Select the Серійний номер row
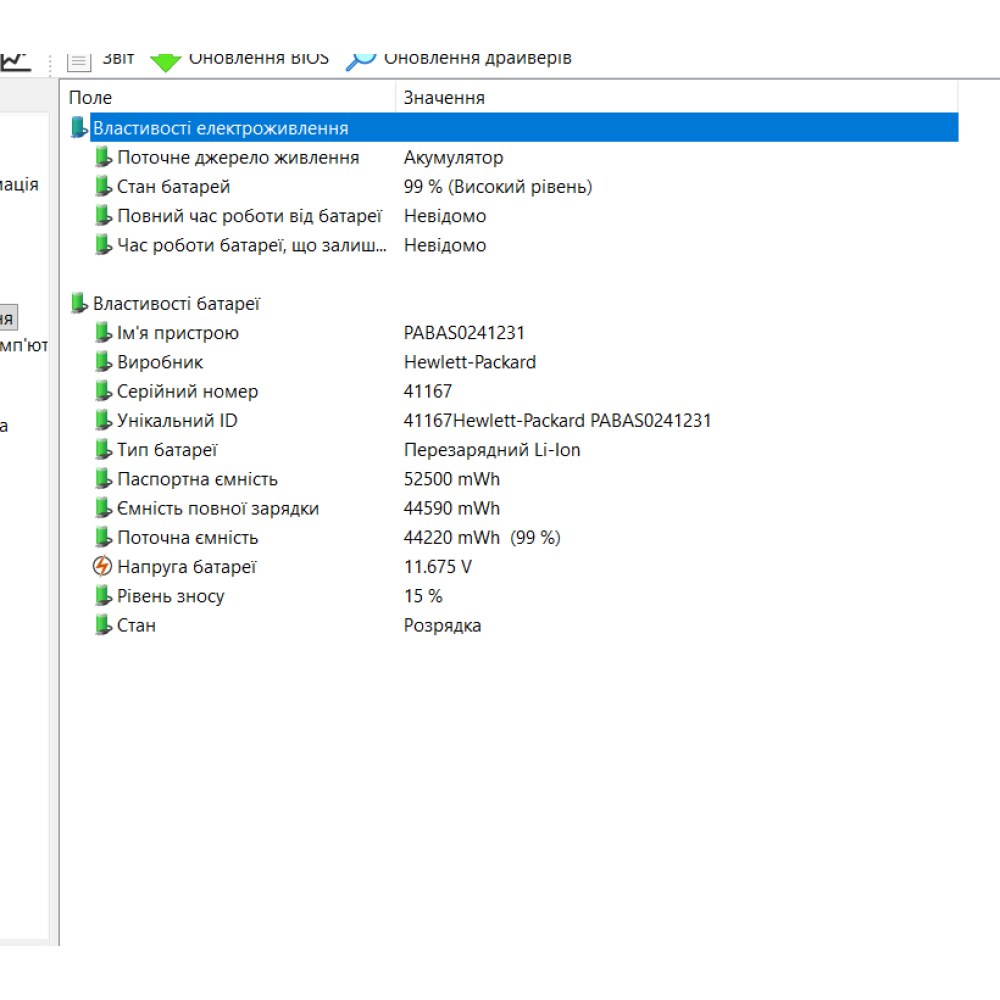The width and height of the screenshot is (1000, 1000). click(x=187, y=392)
